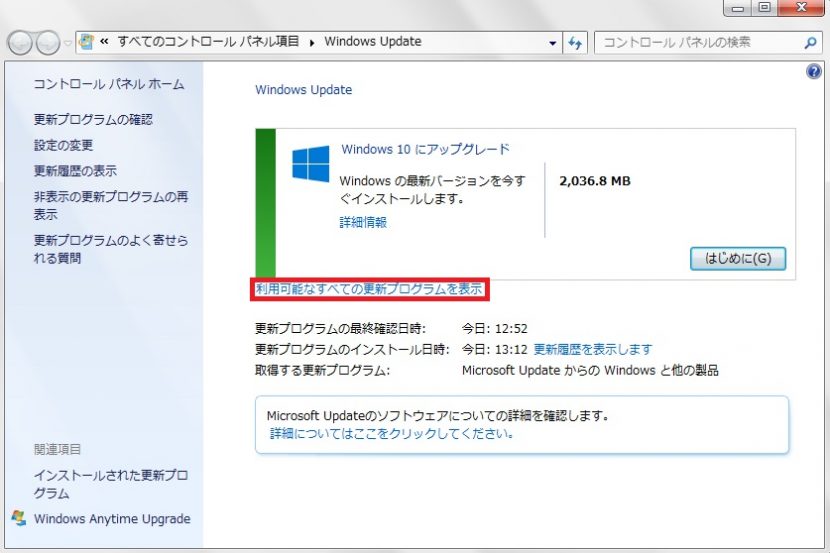Screen dimensions: 830x553
Task: Click the Control Panel icon in address bar
Action: [x=86, y=42]
